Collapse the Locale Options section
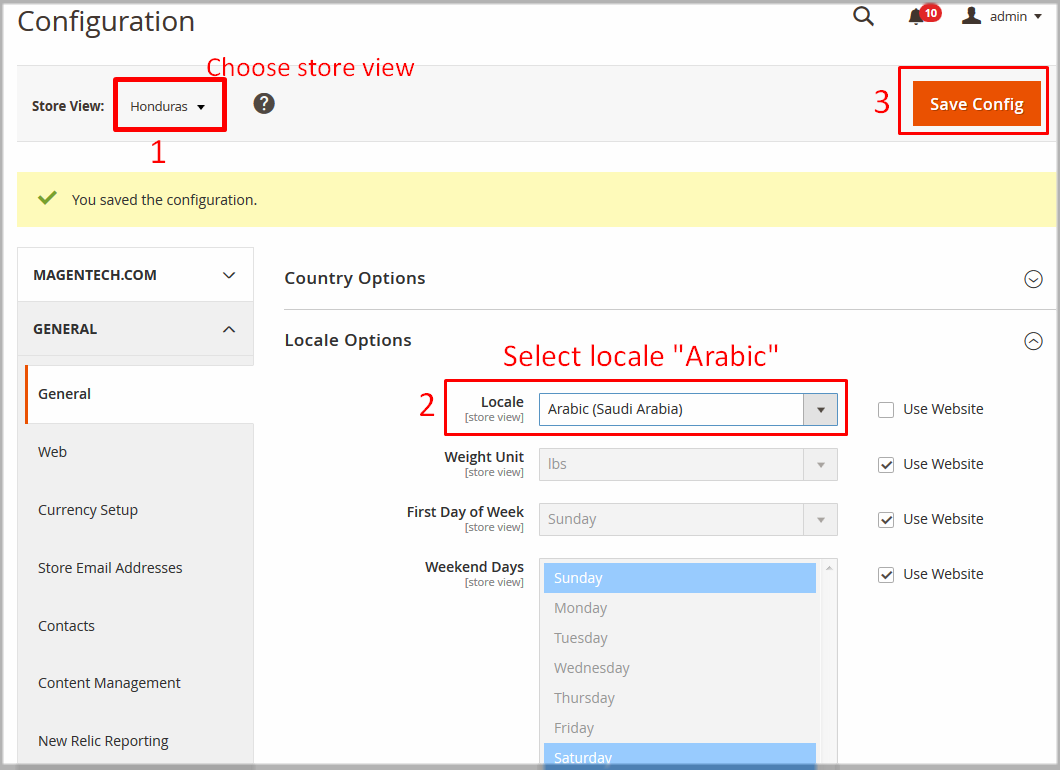The height and width of the screenshot is (770, 1060). pos(1033,341)
